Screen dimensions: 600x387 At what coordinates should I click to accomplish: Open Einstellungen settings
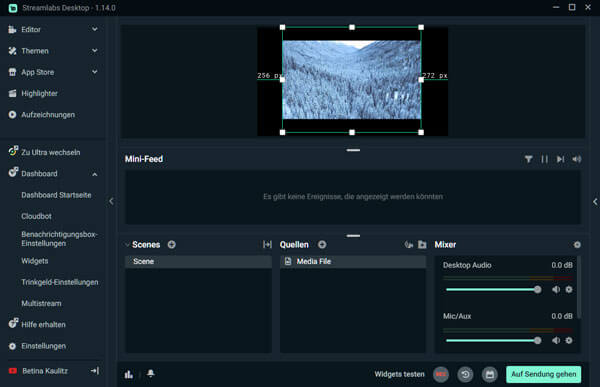[x=43, y=346]
